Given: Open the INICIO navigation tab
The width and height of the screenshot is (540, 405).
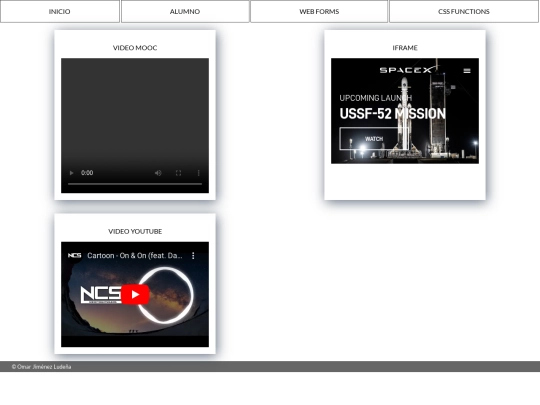Looking at the screenshot, I should pos(60,11).
